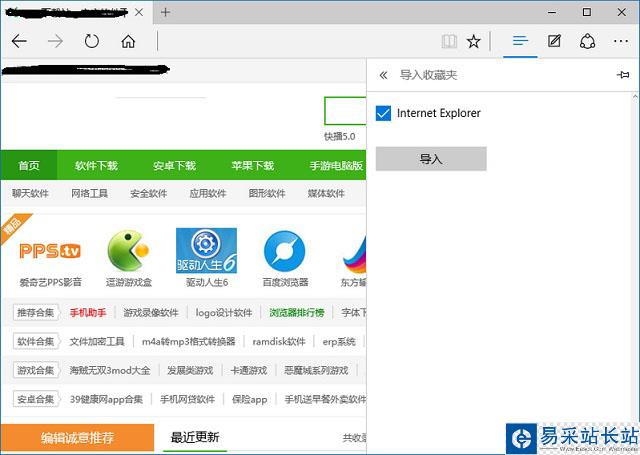Viewport: 640px width, 455px height.
Task: Open the home page
Action: (128, 41)
